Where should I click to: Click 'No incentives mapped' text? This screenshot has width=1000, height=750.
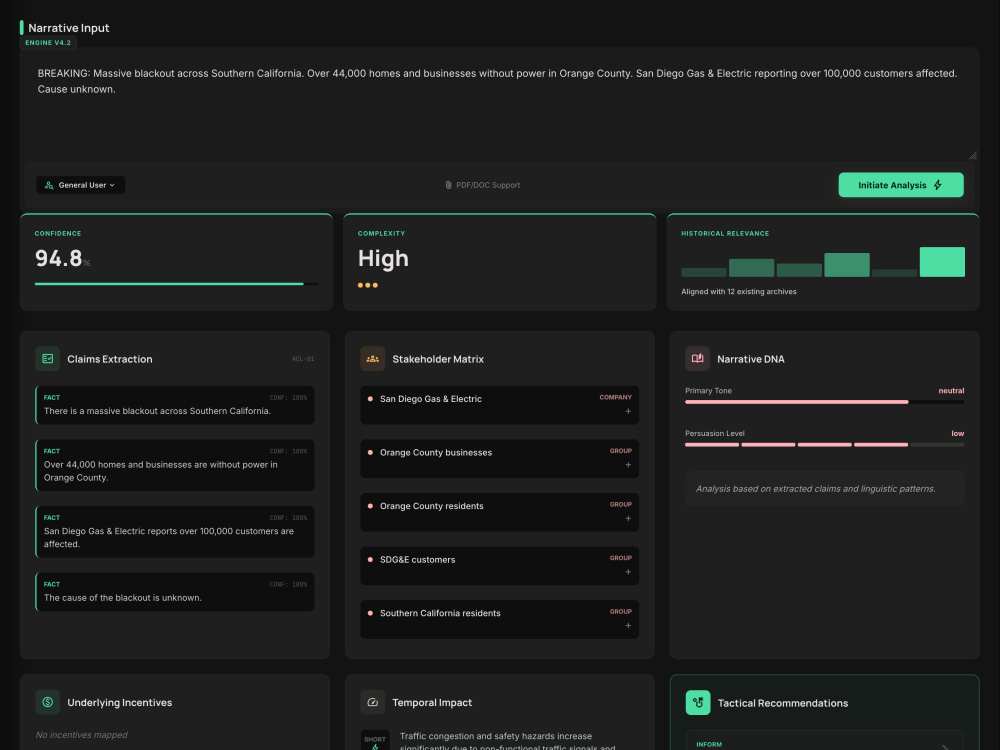(82, 735)
